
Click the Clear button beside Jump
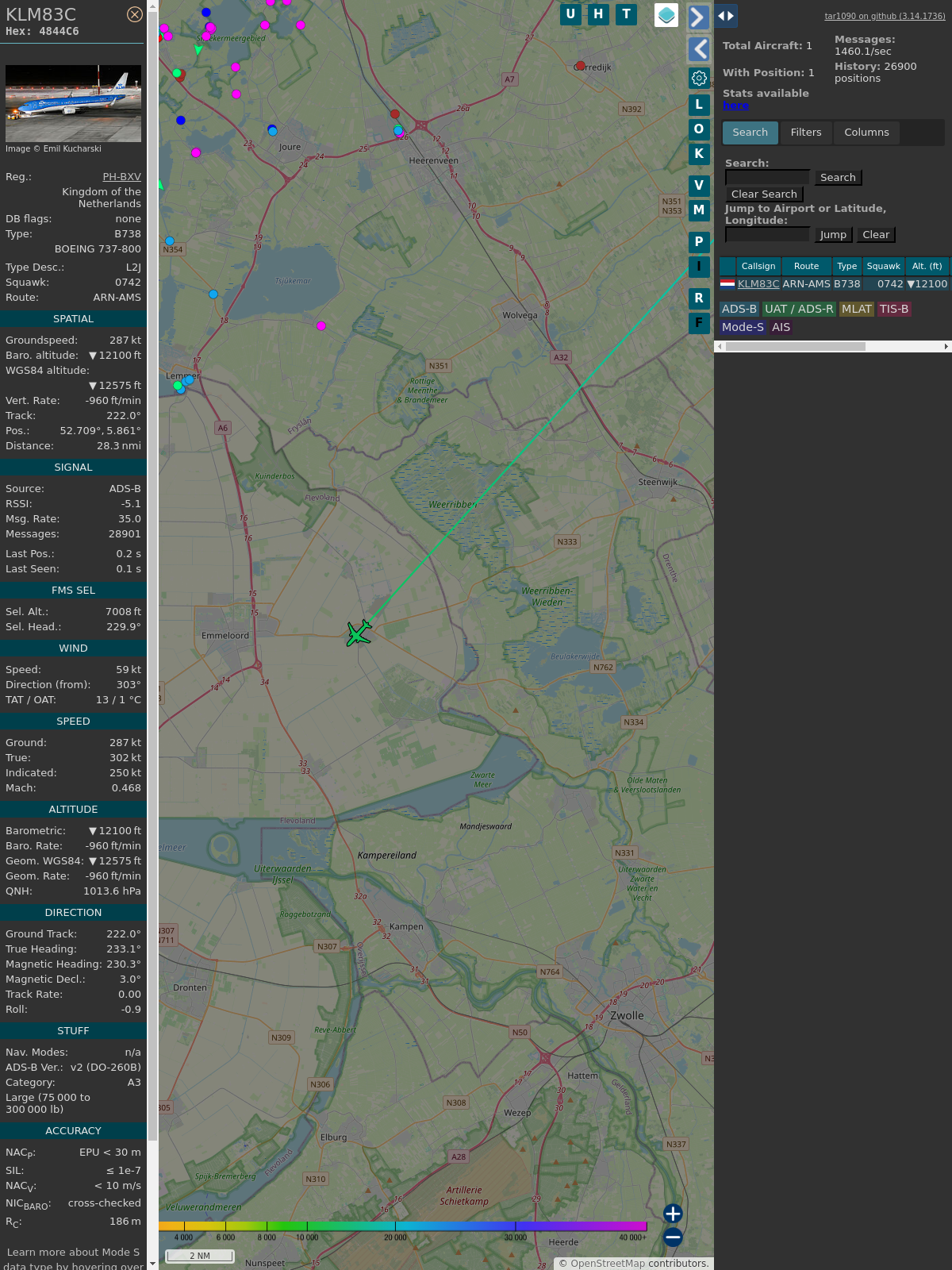(x=876, y=235)
